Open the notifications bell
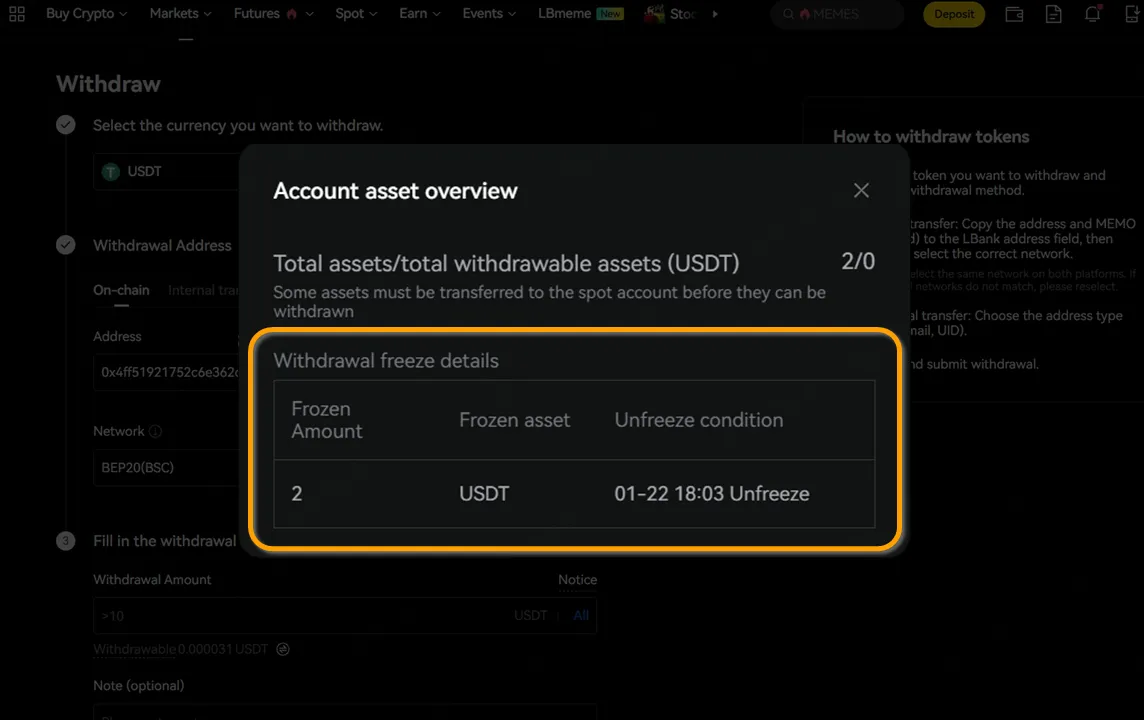This screenshot has height=720, width=1144. pyautogui.click(x=1092, y=14)
